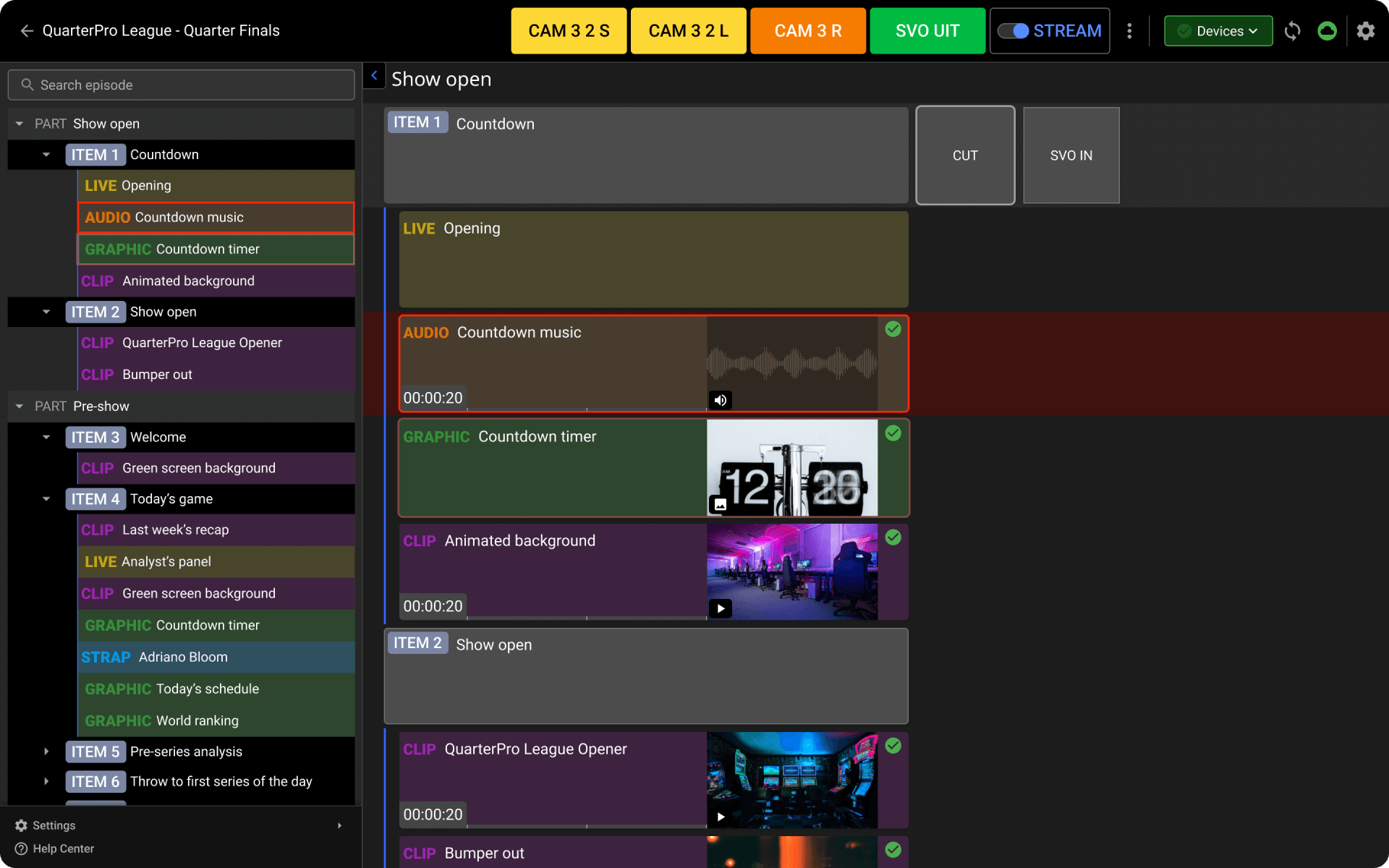Viewport: 1389px width, 868px height.
Task: Click the sync refresh icon
Action: tap(1292, 31)
